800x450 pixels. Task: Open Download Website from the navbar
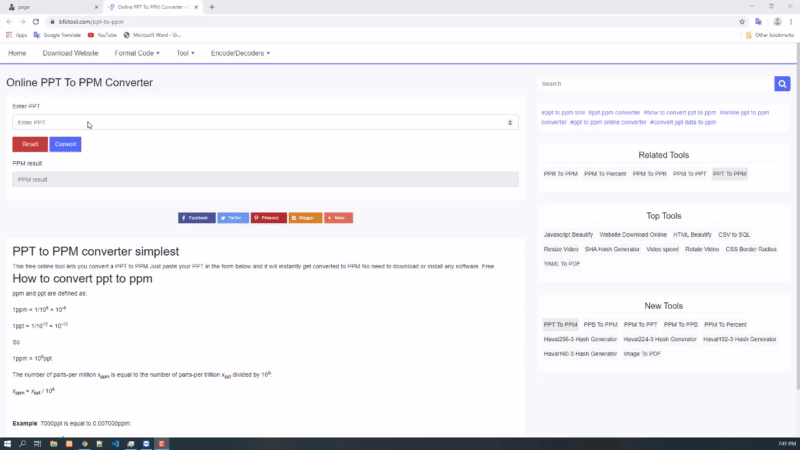[70, 52]
